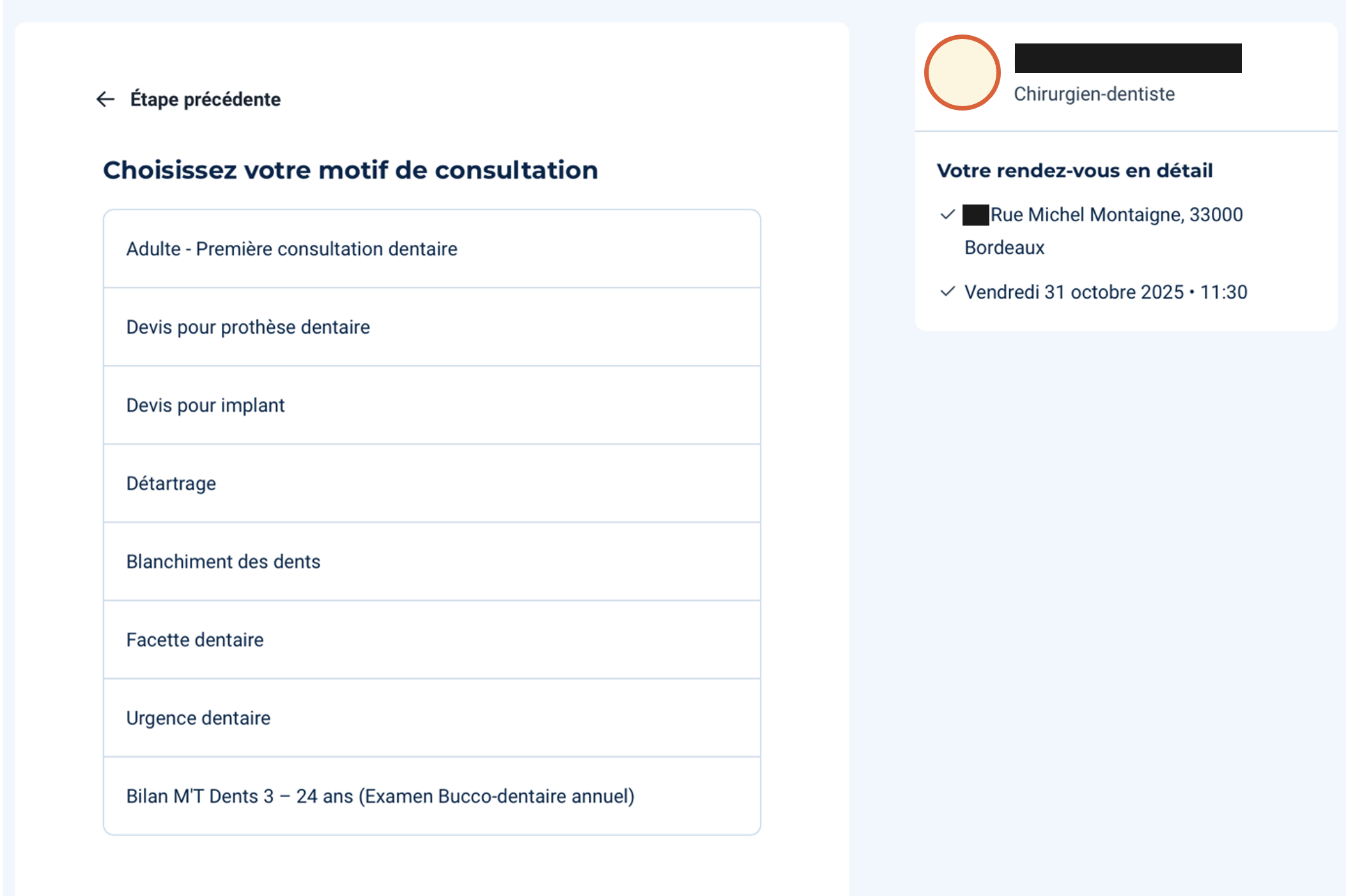
Task: Click the Chirurgien-dentiste specialty label
Action: click(x=1094, y=94)
